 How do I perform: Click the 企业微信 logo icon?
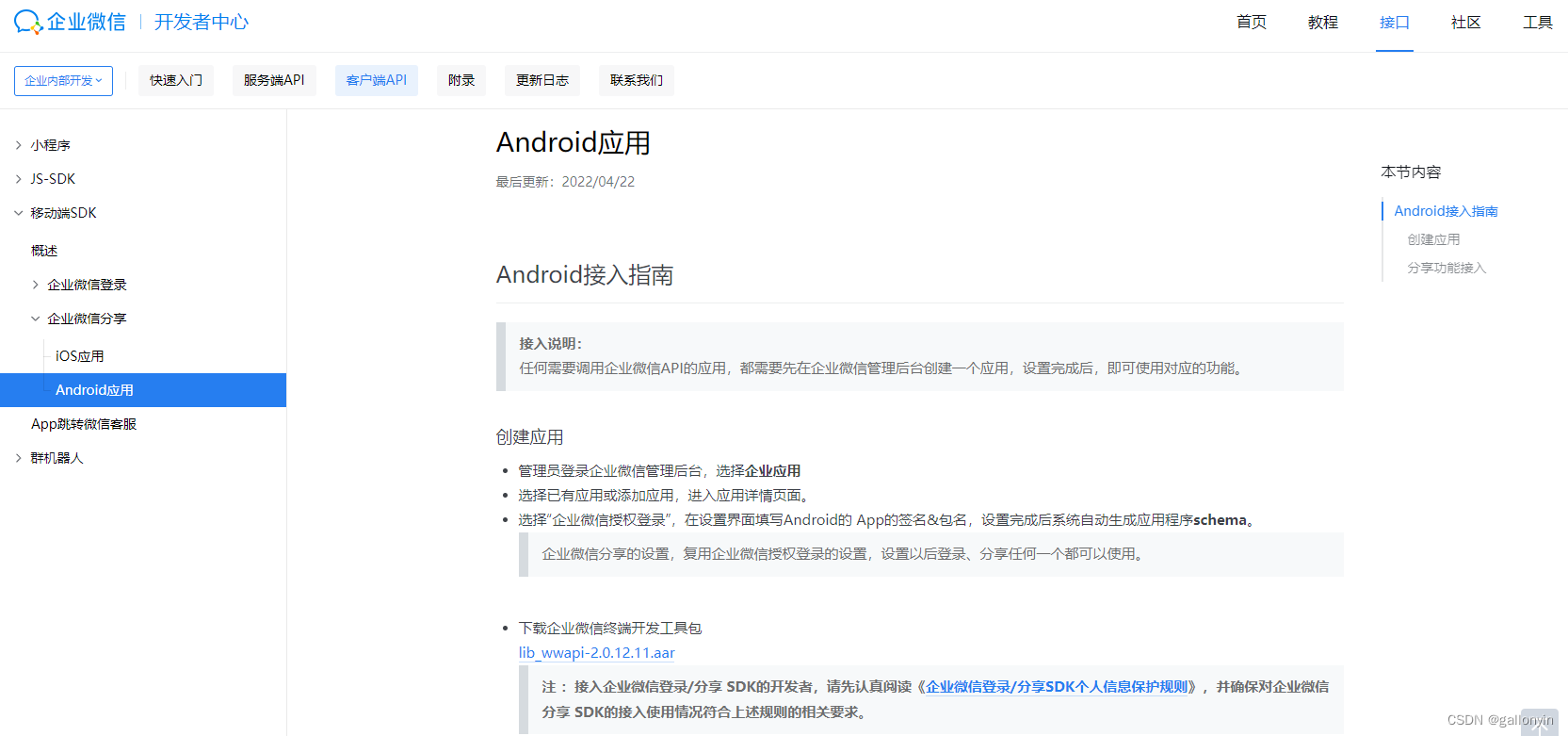[28, 22]
